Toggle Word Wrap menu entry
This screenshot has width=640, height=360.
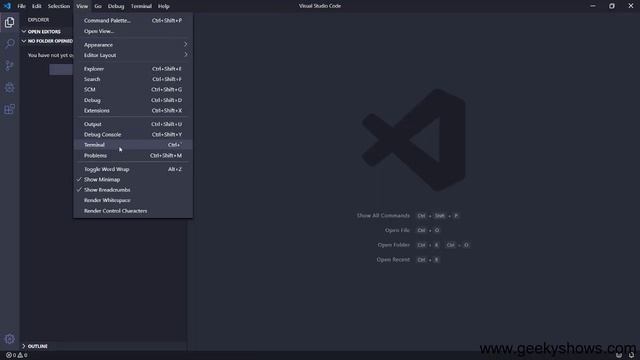pos(133,169)
